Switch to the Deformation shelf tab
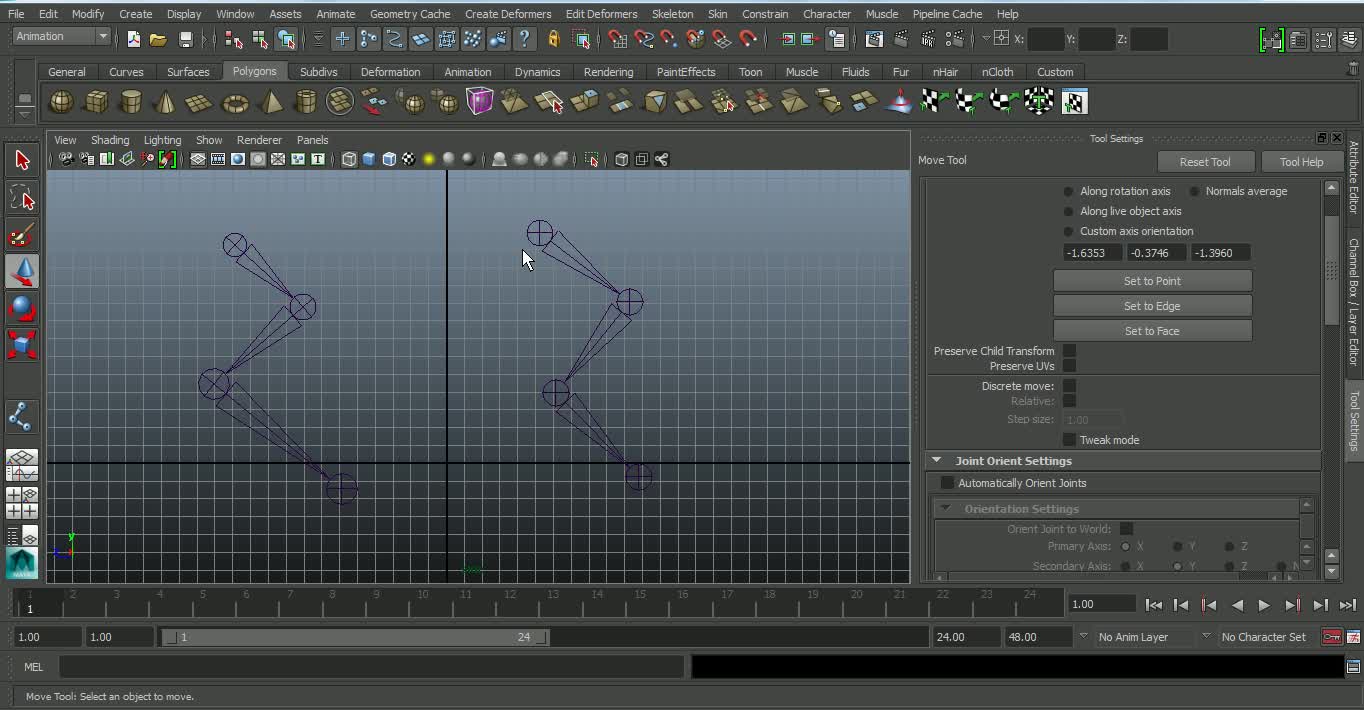The image size is (1364, 710). click(x=390, y=72)
